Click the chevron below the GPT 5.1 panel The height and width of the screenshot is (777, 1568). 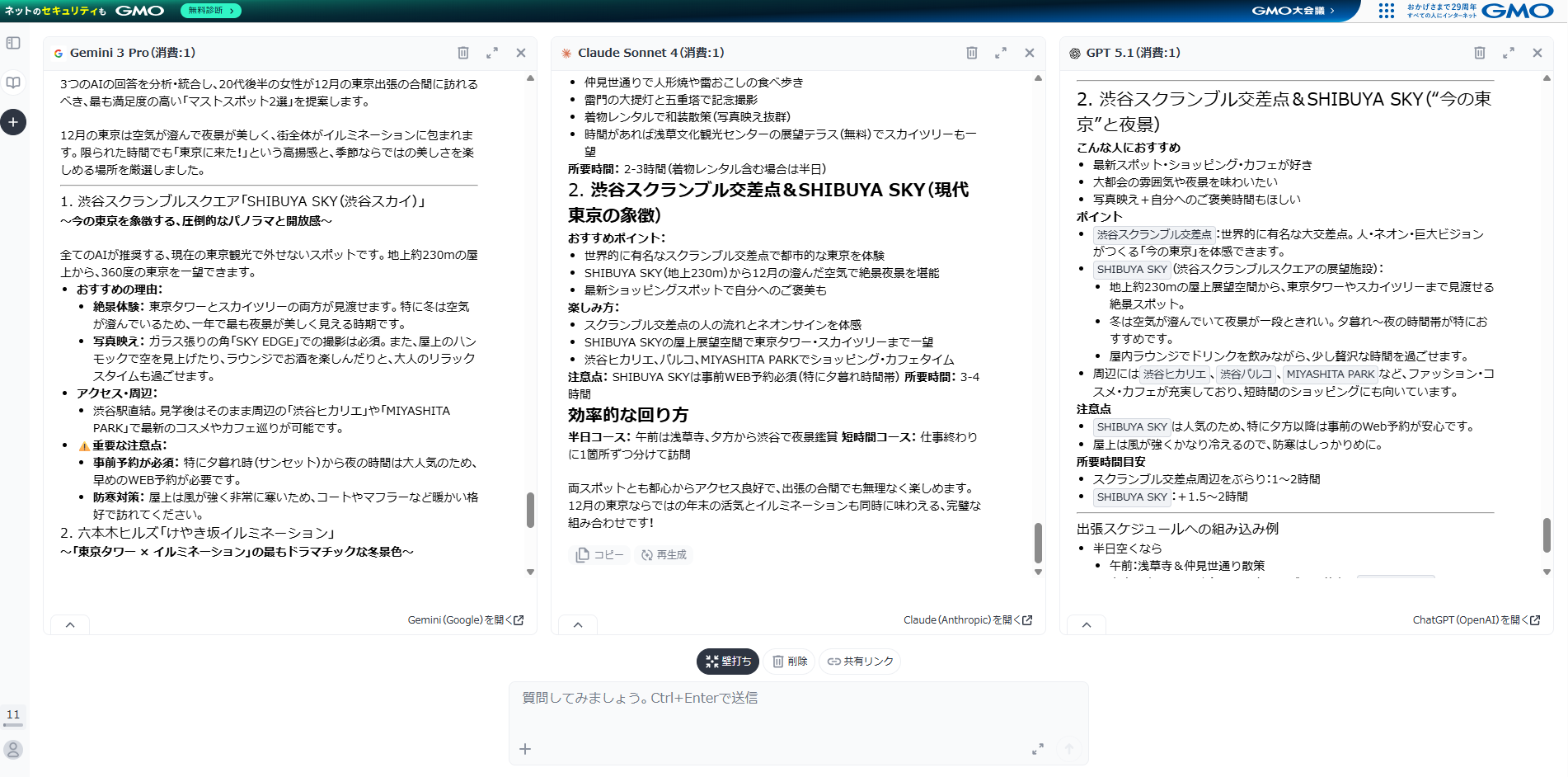coord(1087,624)
